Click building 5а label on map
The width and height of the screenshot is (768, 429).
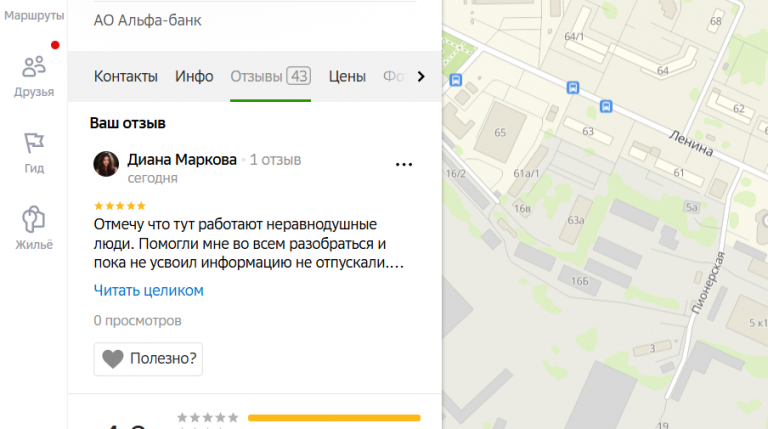point(691,207)
